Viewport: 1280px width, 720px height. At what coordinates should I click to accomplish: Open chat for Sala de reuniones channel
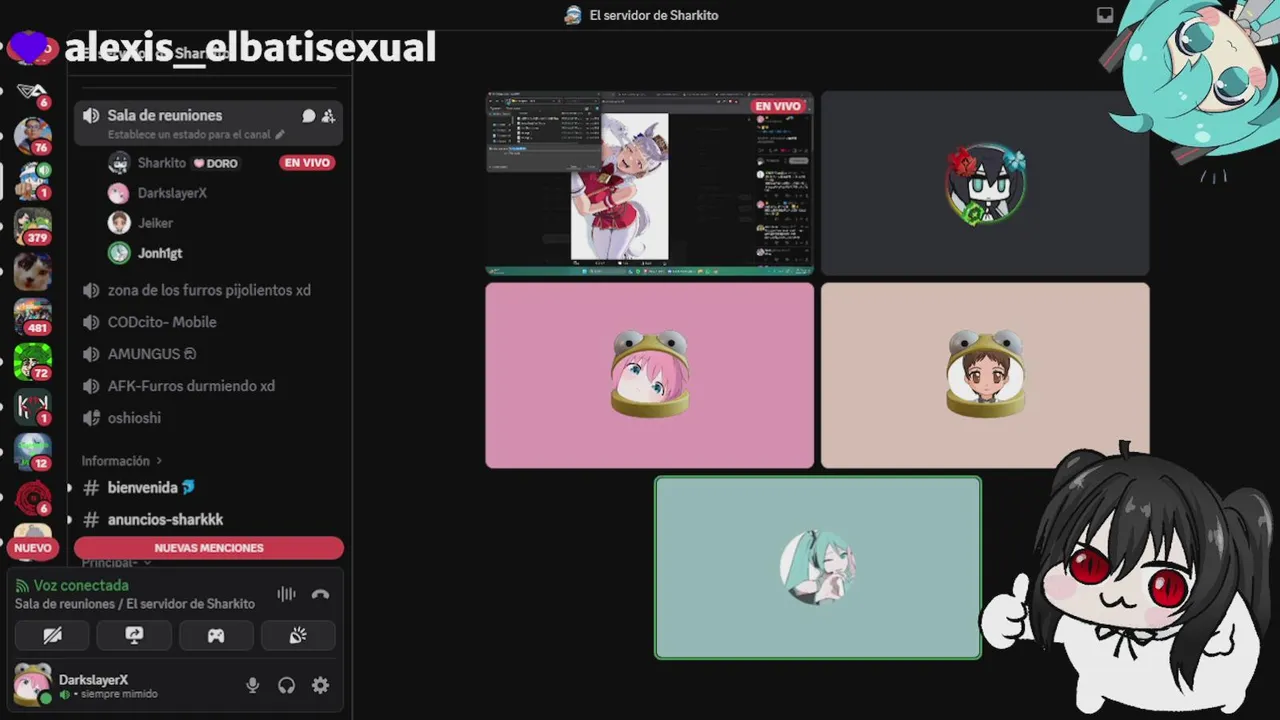coord(309,116)
